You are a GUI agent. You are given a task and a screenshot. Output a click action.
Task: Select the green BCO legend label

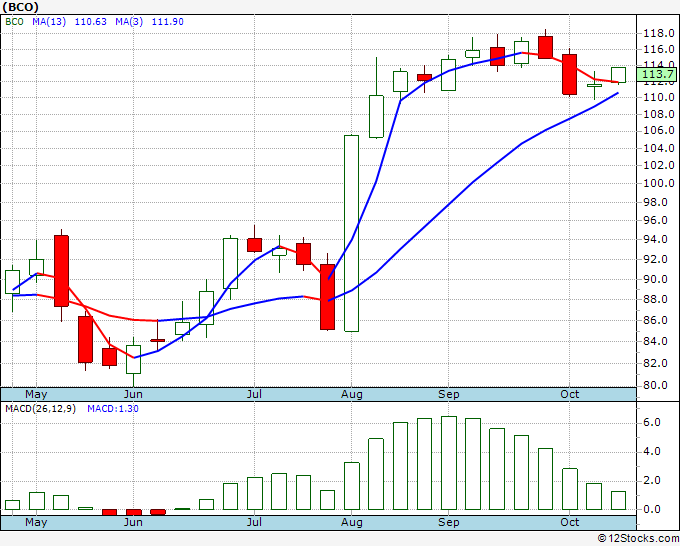pyautogui.click(x=14, y=22)
